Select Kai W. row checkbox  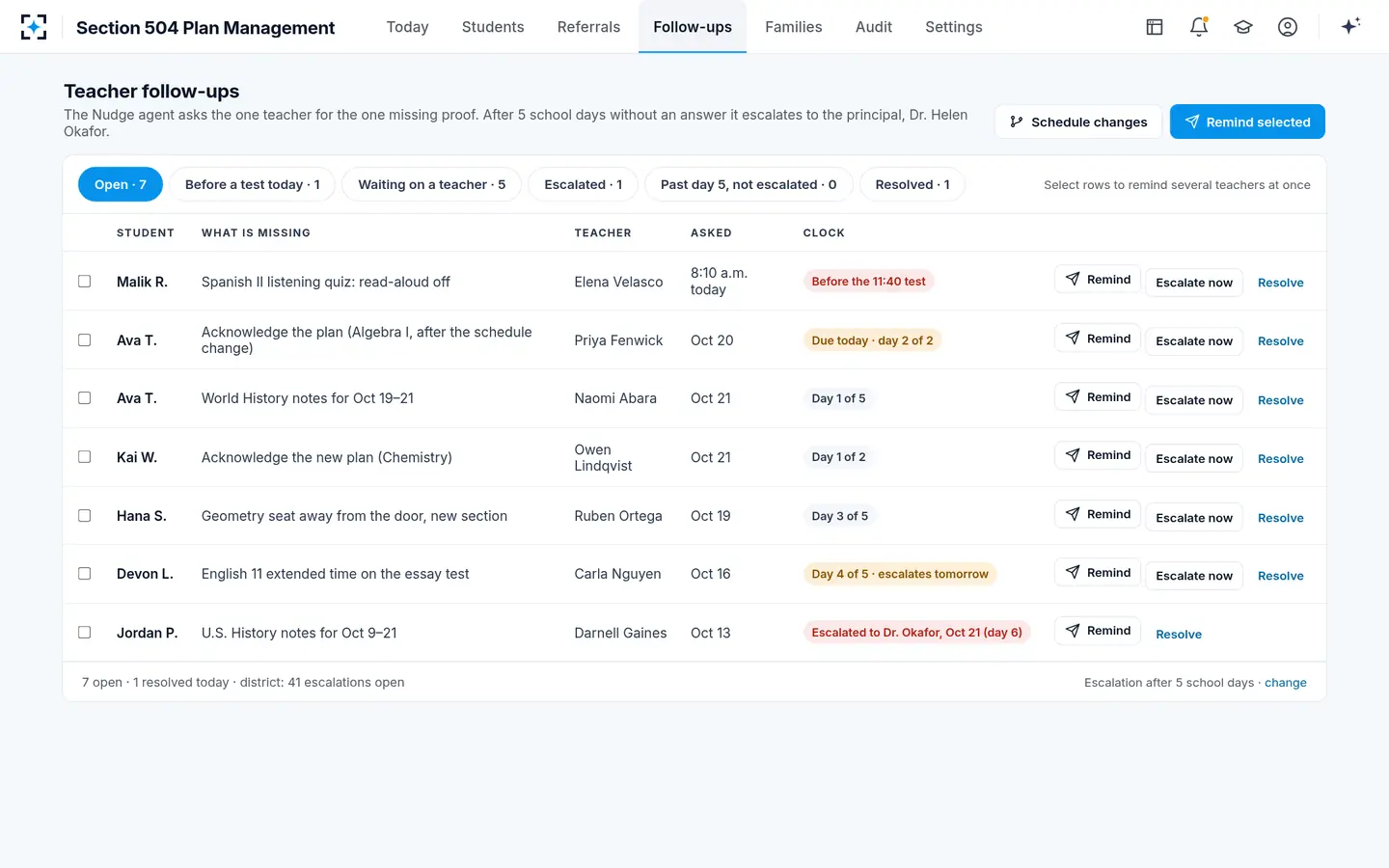(x=85, y=457)
